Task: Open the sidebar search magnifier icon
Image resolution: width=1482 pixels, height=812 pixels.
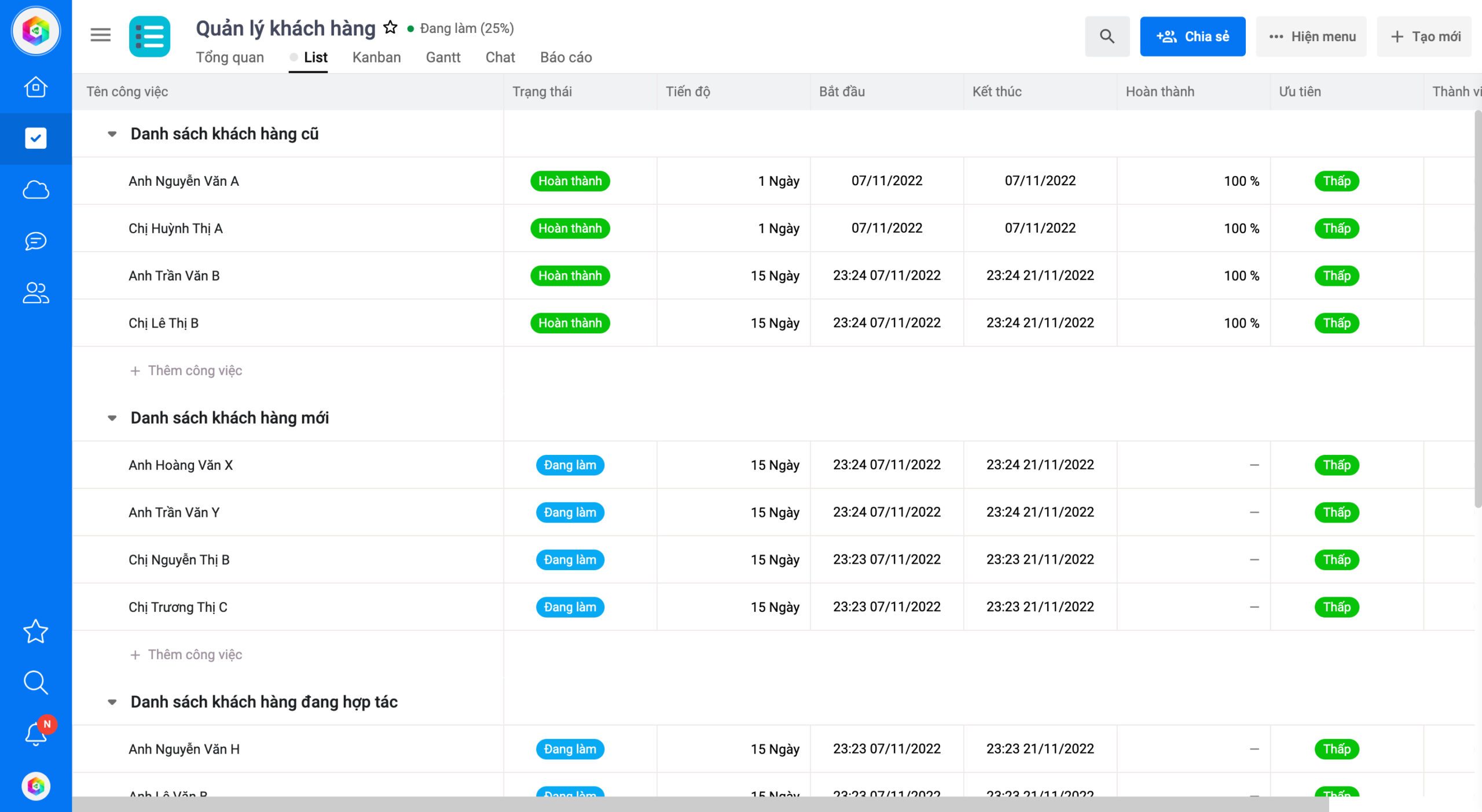Action: pyautogui.click(x=36, y=682)
